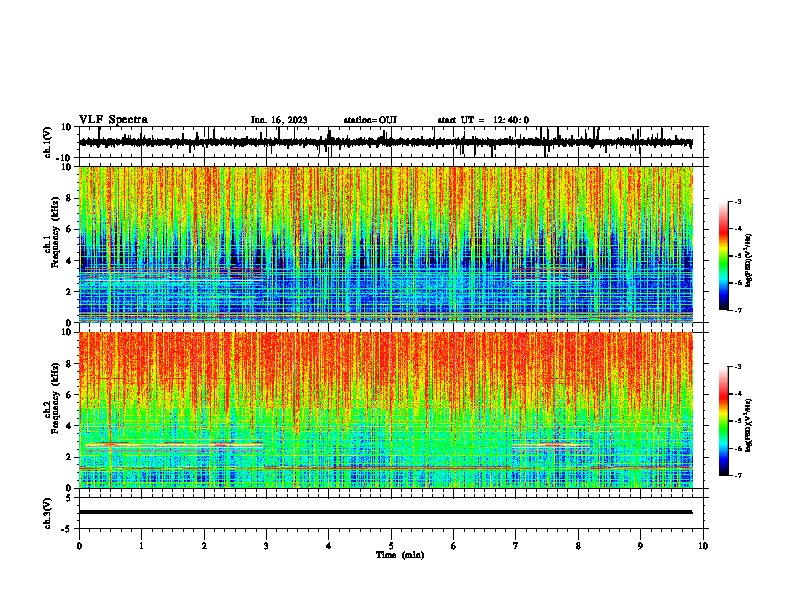The width and height of the screenshot is (792, 612).
Task: Click the ch.2 color scale log(PSD) unit label
Action: (748, 425)
